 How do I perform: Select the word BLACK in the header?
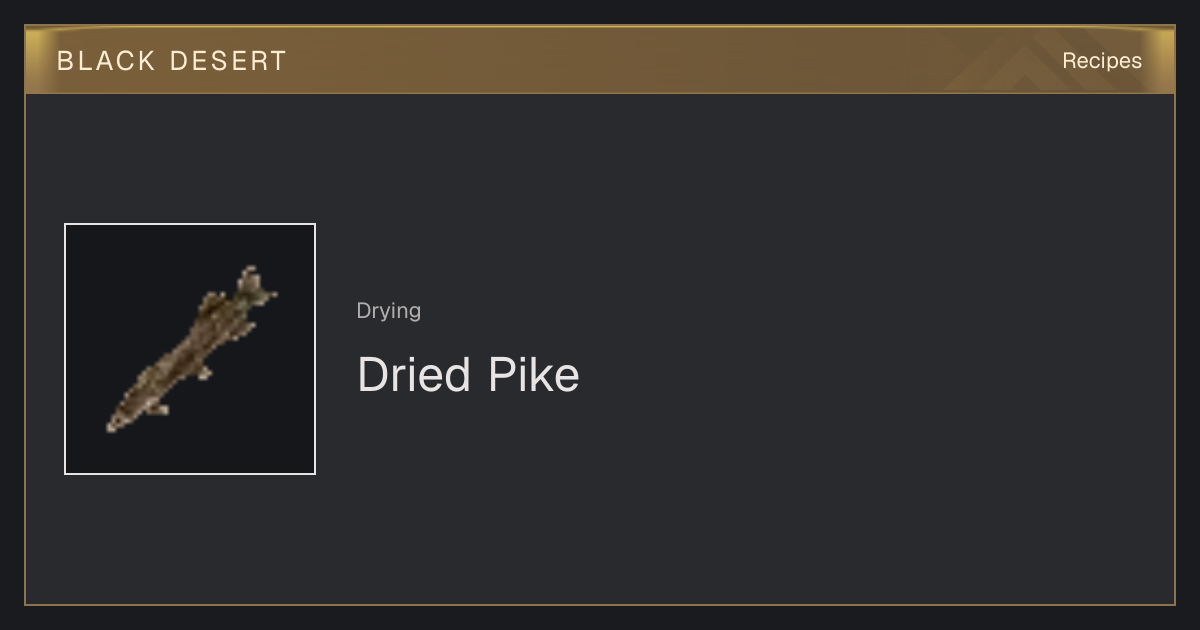[106, 60]
